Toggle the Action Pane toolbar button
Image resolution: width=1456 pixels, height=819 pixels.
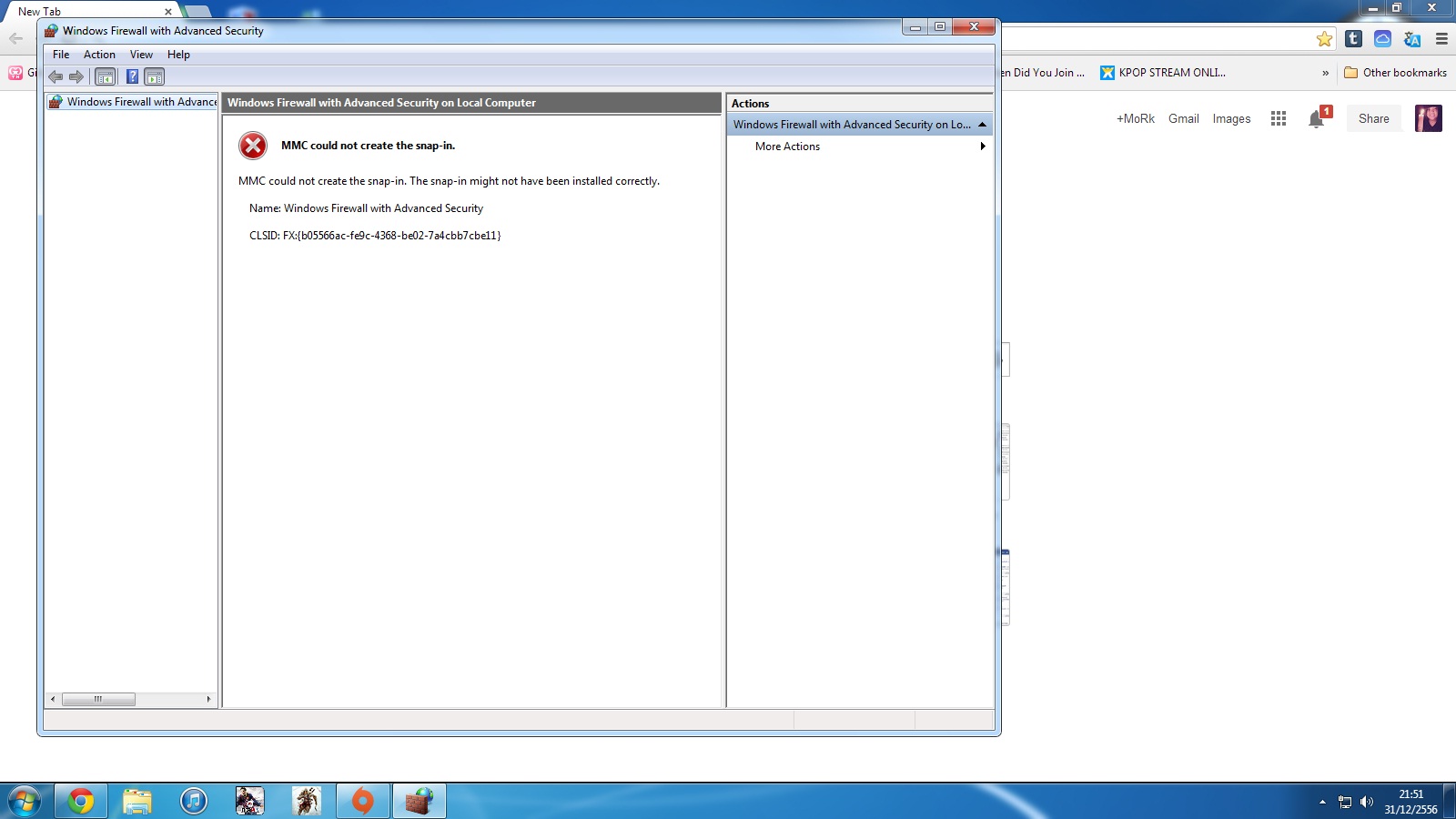[x=155, y=76]
